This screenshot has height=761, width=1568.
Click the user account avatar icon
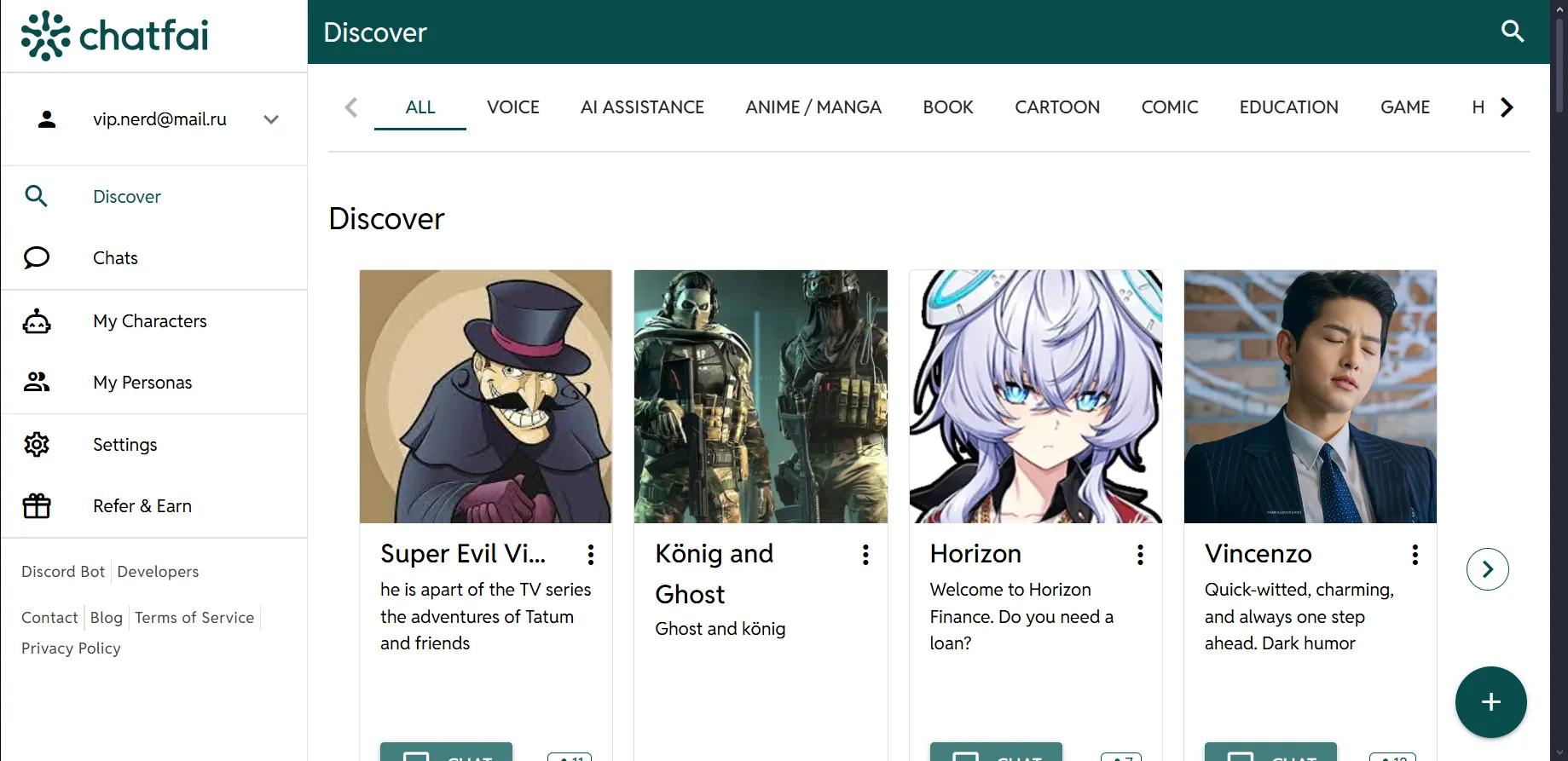pyautogui.click(x=47, y=119)
